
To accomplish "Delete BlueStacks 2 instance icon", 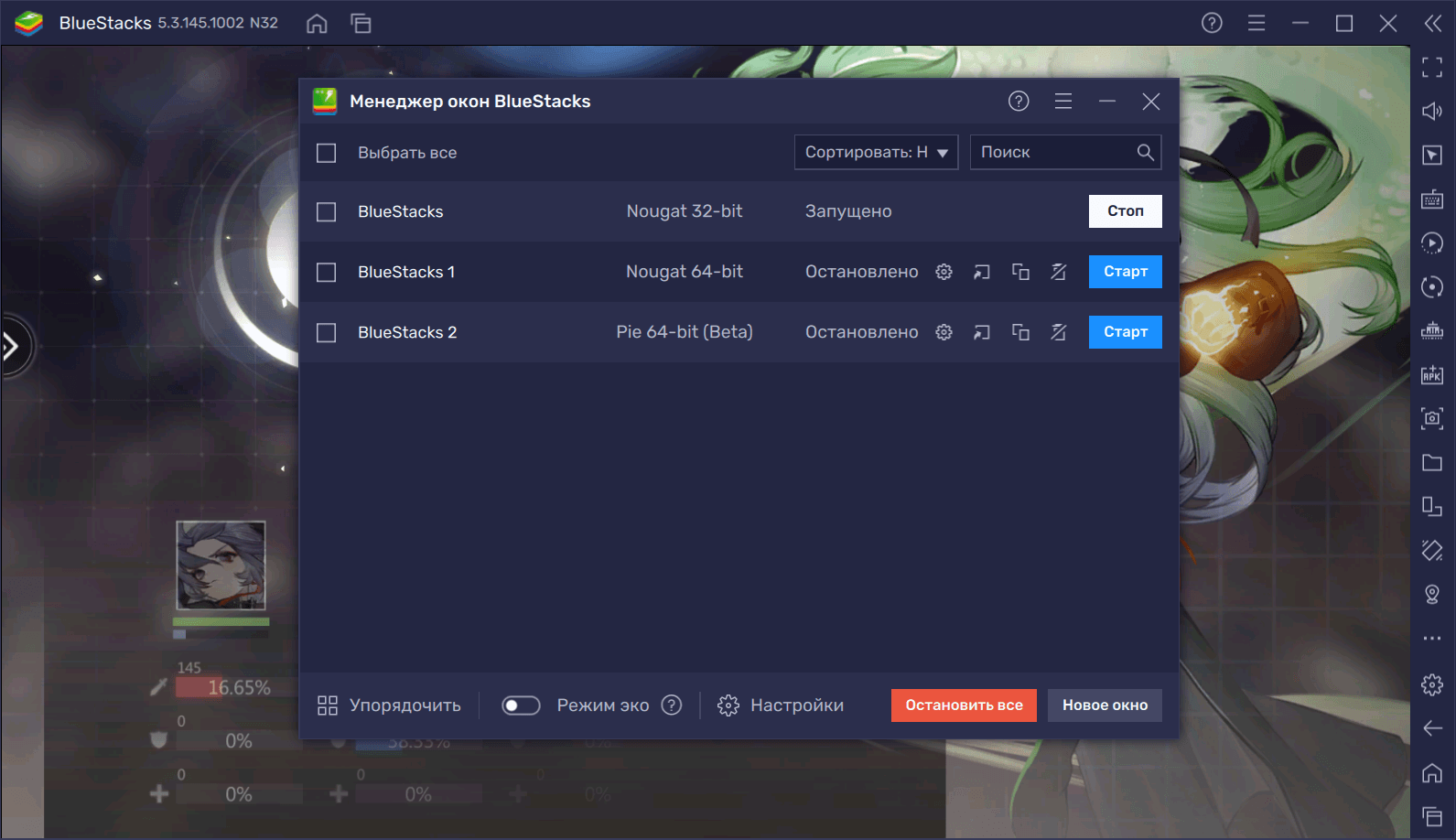I will (1059, 332).
